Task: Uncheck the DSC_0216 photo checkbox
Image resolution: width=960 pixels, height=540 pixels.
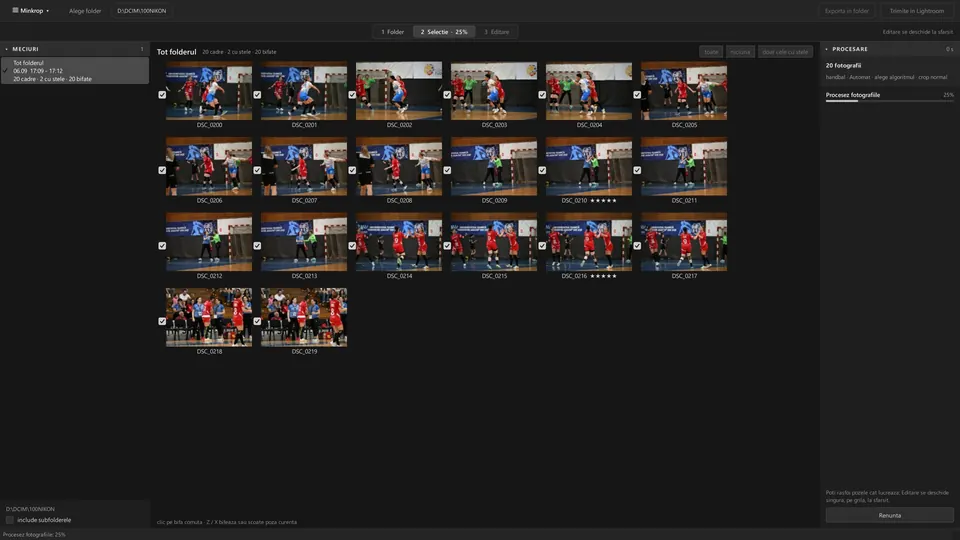Action: [542, 246]
